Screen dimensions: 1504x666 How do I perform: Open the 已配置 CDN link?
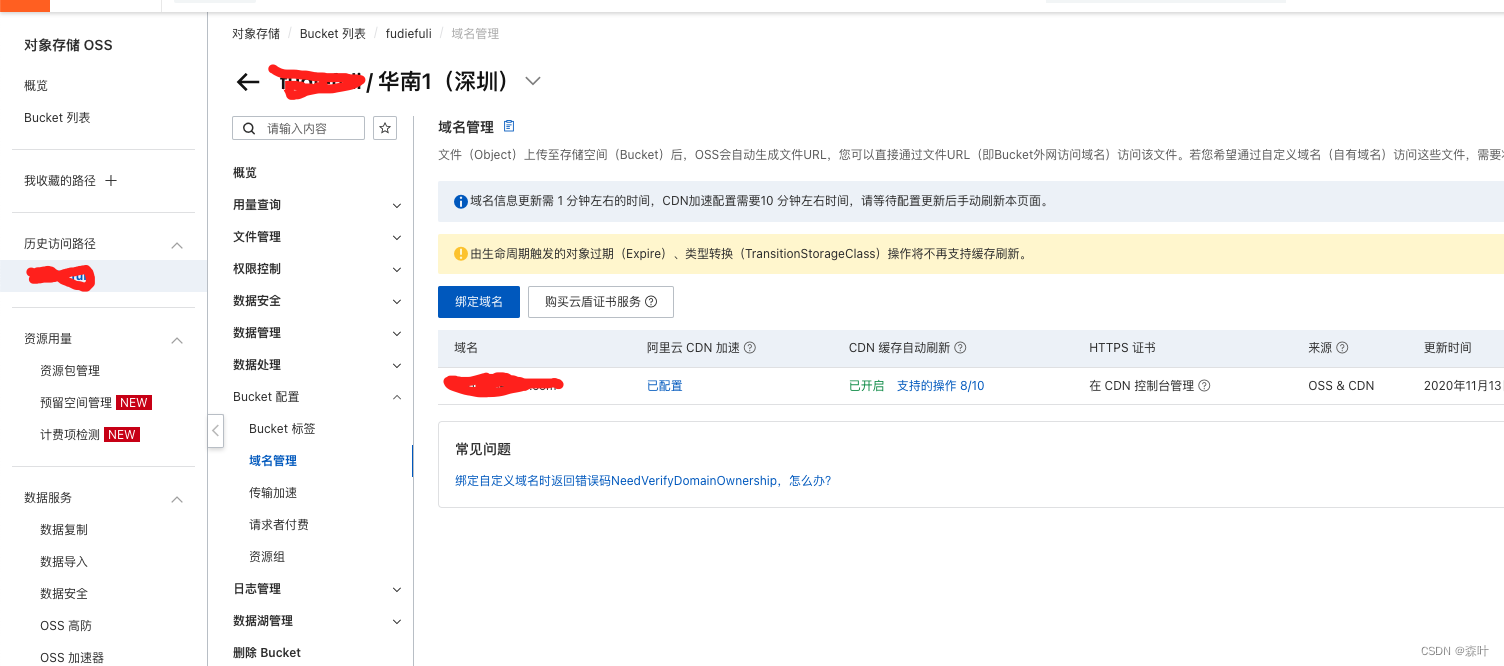[665, 386]
